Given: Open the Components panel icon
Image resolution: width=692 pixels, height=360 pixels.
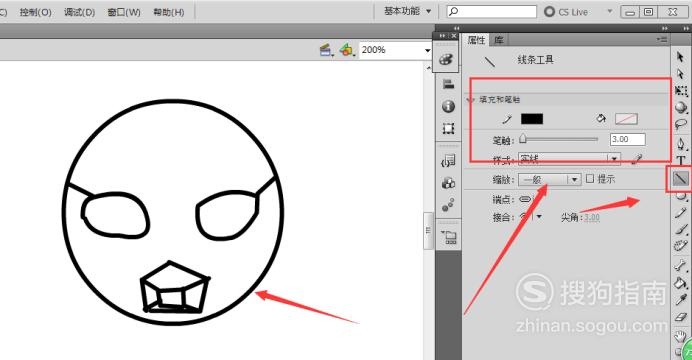Looking at the screenshot, I should pos(448,183).
